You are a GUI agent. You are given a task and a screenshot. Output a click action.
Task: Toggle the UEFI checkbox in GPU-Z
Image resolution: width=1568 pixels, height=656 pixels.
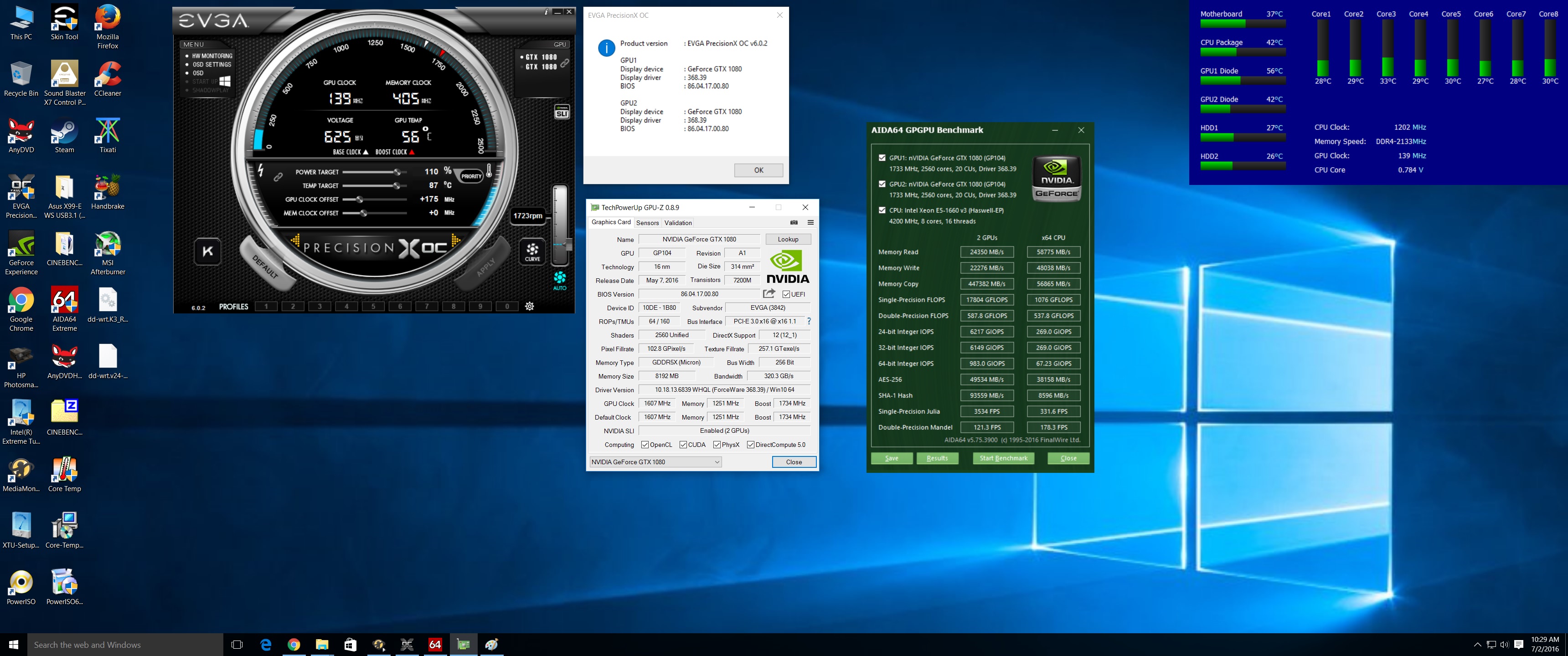(786, 294)
